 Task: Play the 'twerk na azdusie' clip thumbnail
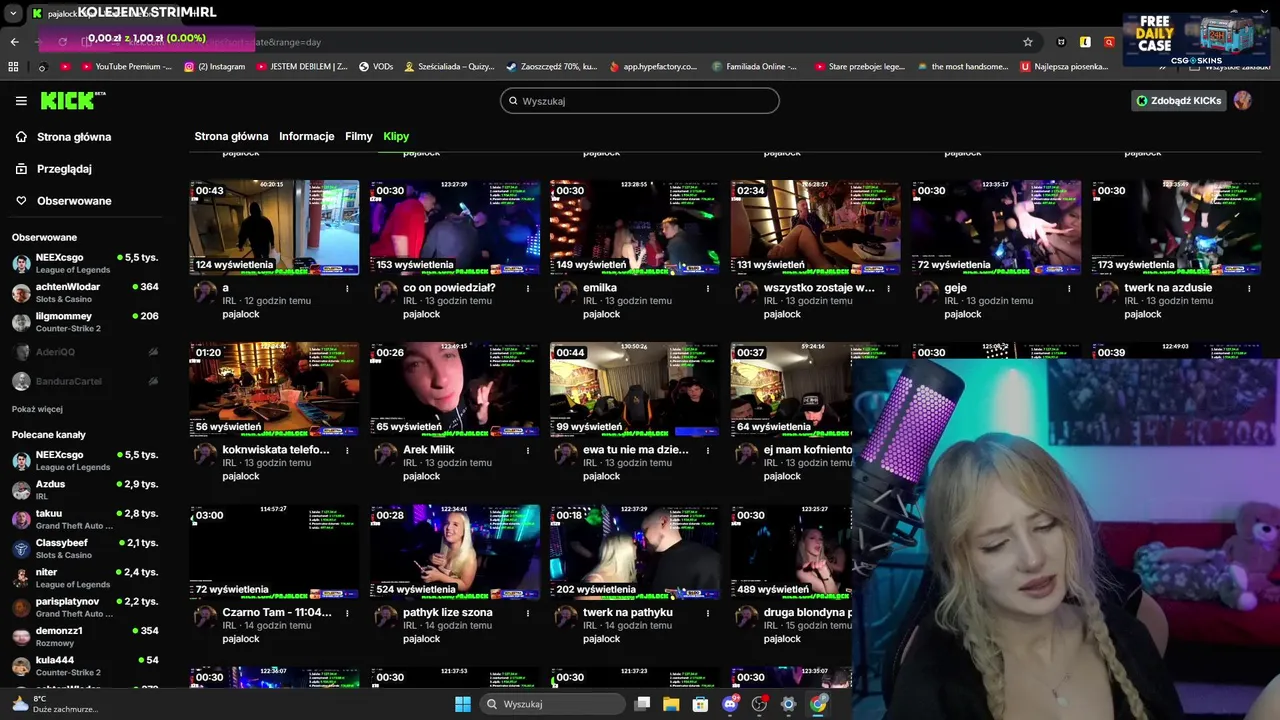click(1176, 227)
